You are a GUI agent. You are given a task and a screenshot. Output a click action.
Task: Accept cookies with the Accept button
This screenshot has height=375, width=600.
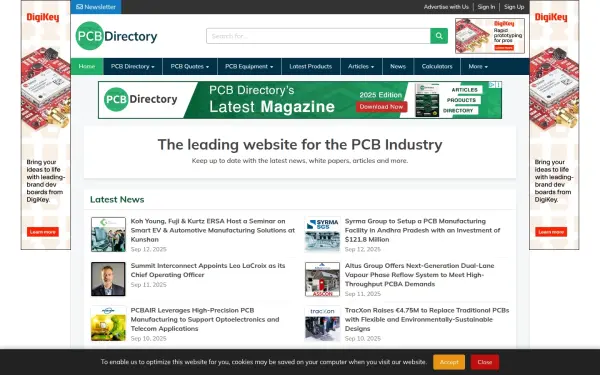coord(449,362)
